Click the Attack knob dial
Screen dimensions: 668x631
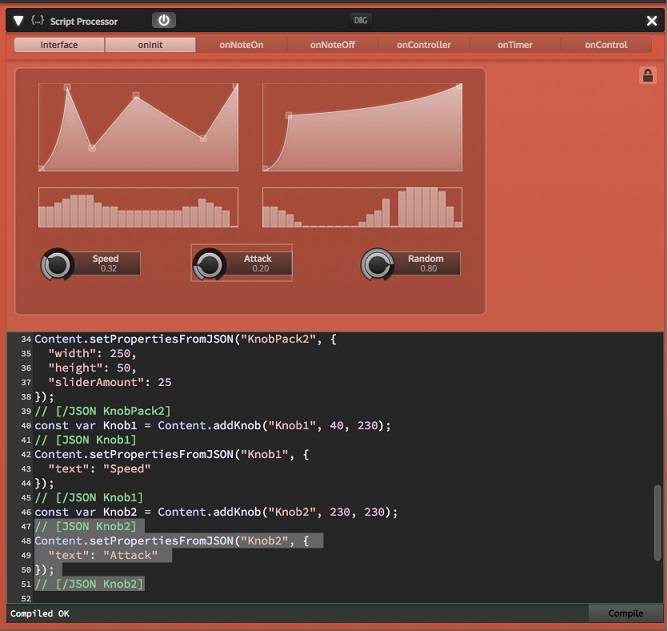(x=209, y=265)
